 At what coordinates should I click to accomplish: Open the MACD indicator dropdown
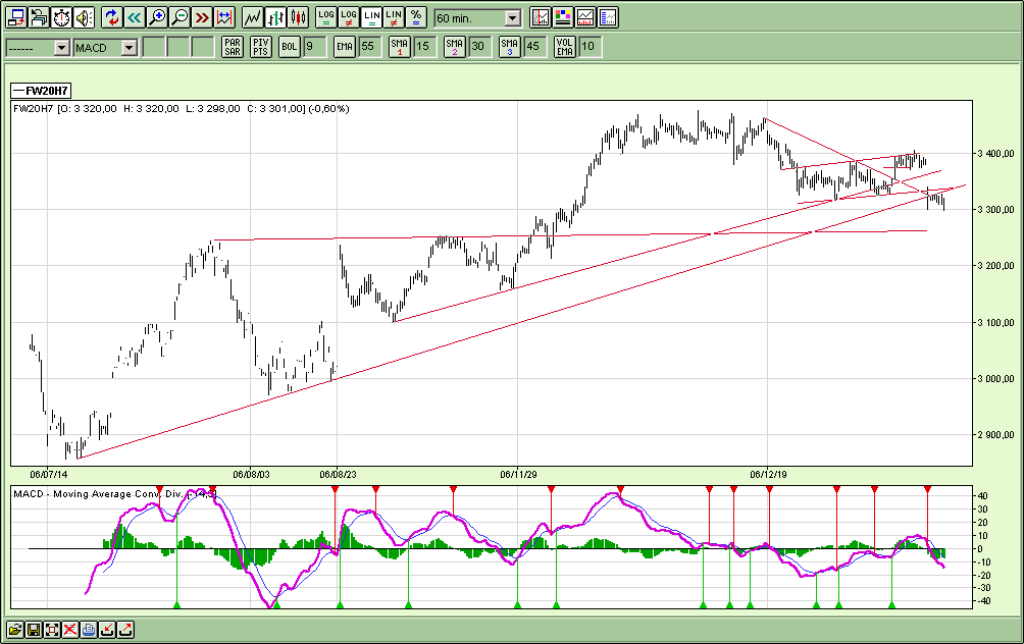pos(129,47)
